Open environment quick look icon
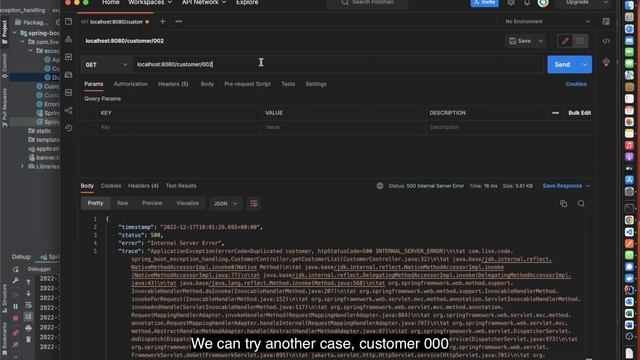Screen dimensions: 640x360 coord(606,22)
